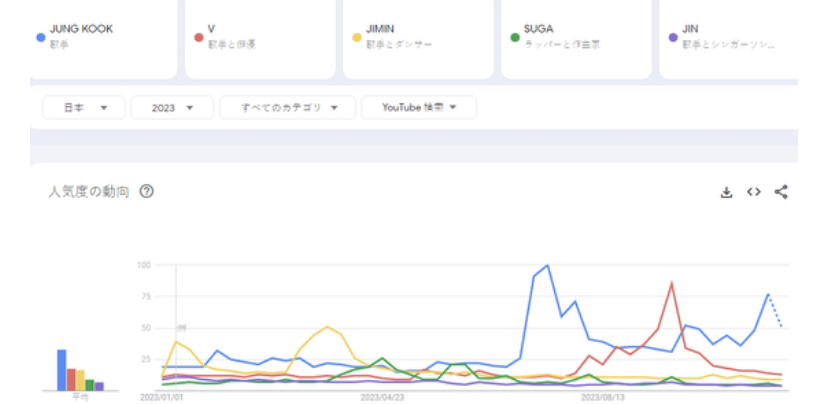Download the trend chart data as CSV

(x=727, y=192)
